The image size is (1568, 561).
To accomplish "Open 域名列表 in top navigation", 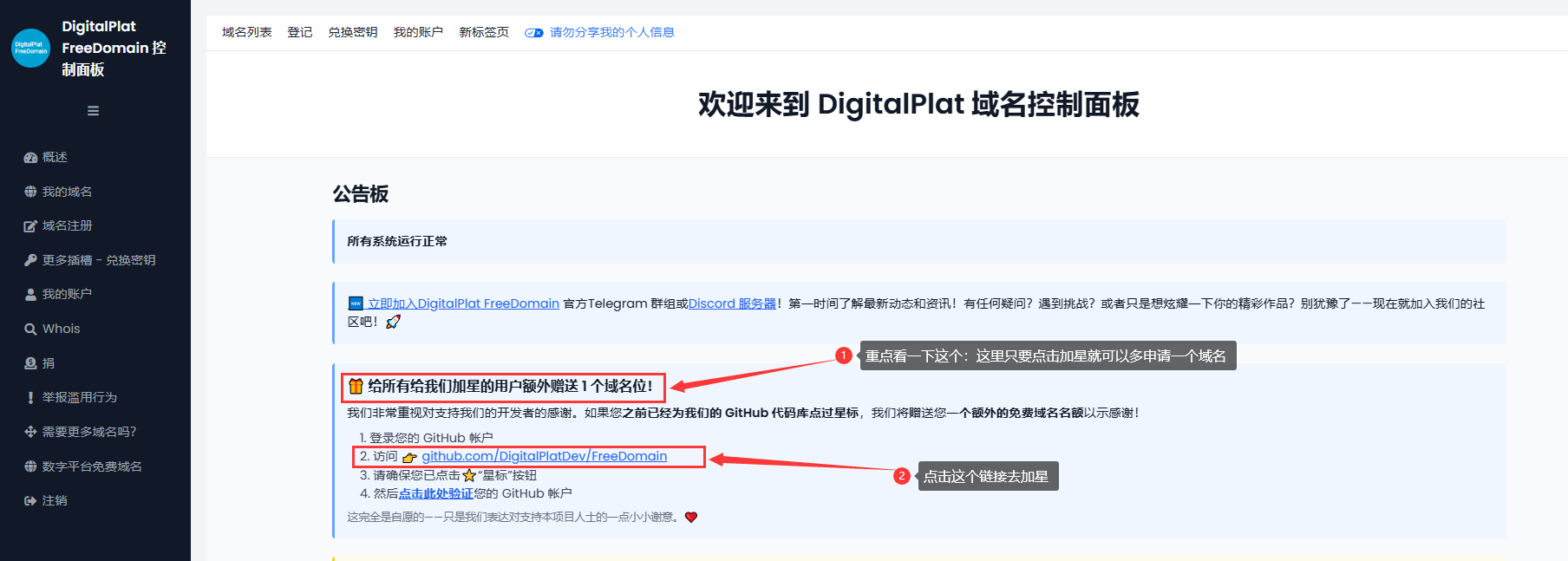I will pyautogui.click(x=247, y=32).
